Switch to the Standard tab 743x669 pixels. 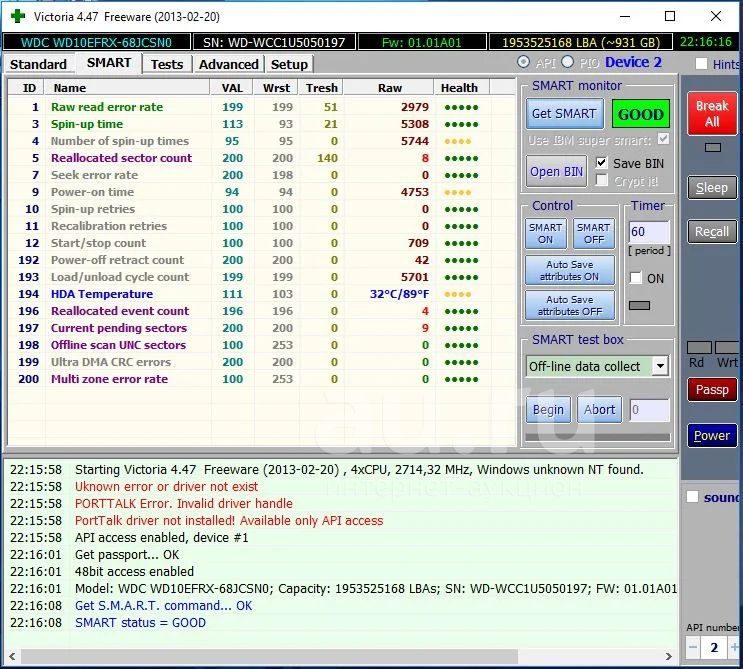[38, 64]
